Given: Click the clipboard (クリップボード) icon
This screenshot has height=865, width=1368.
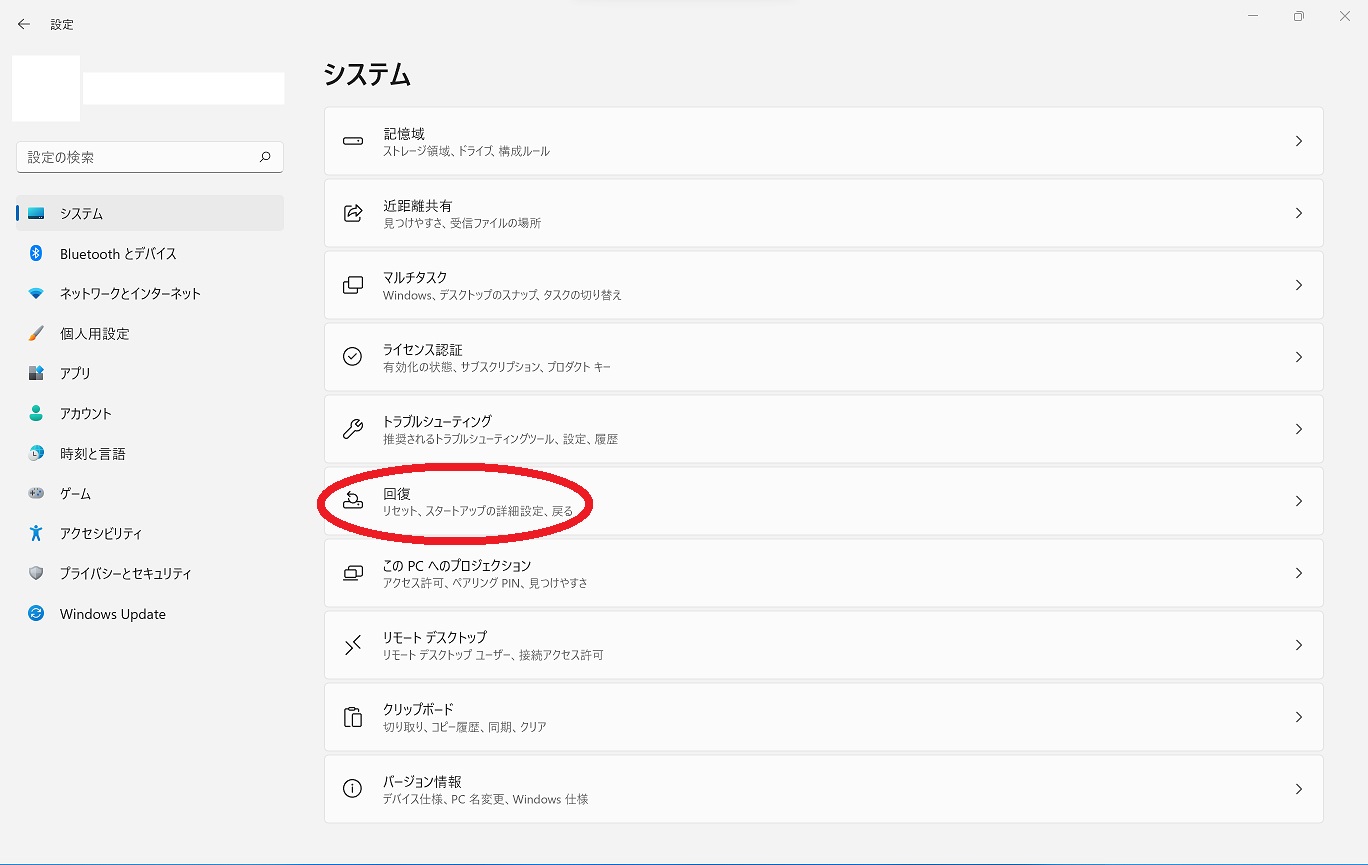Looking at the screenshot, I should point(352,717).
